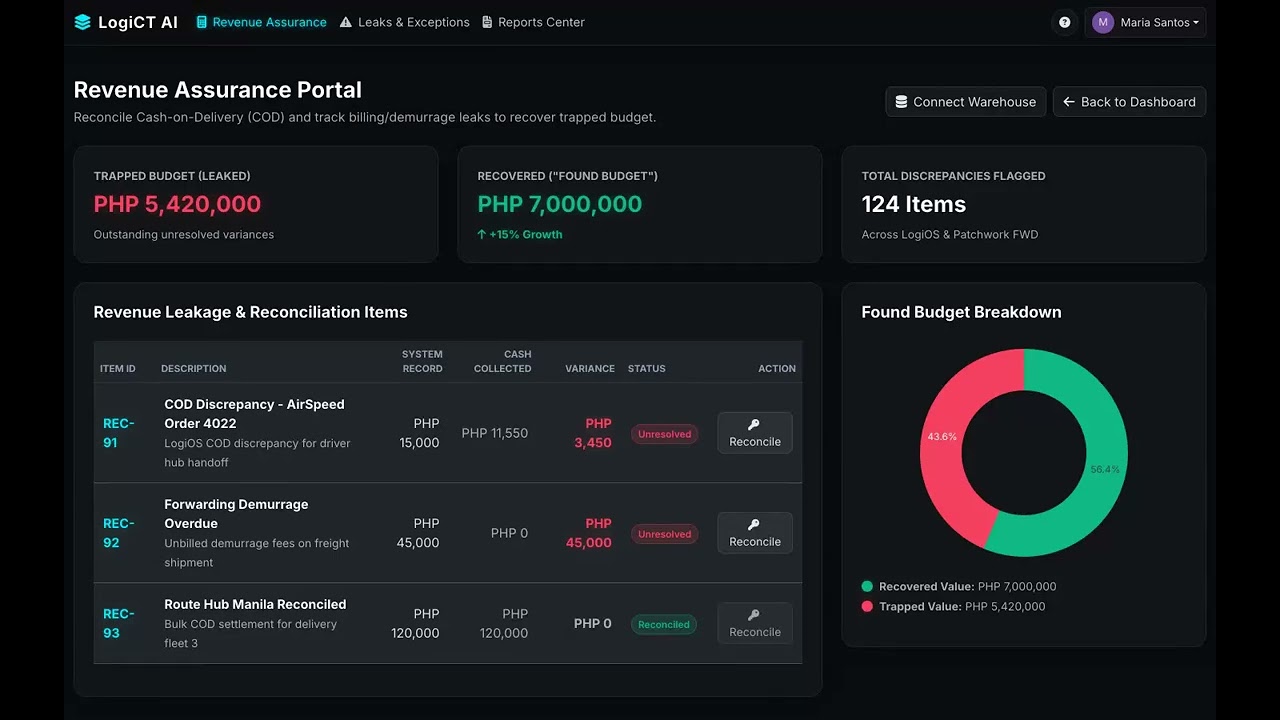The height and width of the screenshot is (720, 1280).
Task: Click the PHP 0 variance for REC-93
Action: tap(593, 623)
